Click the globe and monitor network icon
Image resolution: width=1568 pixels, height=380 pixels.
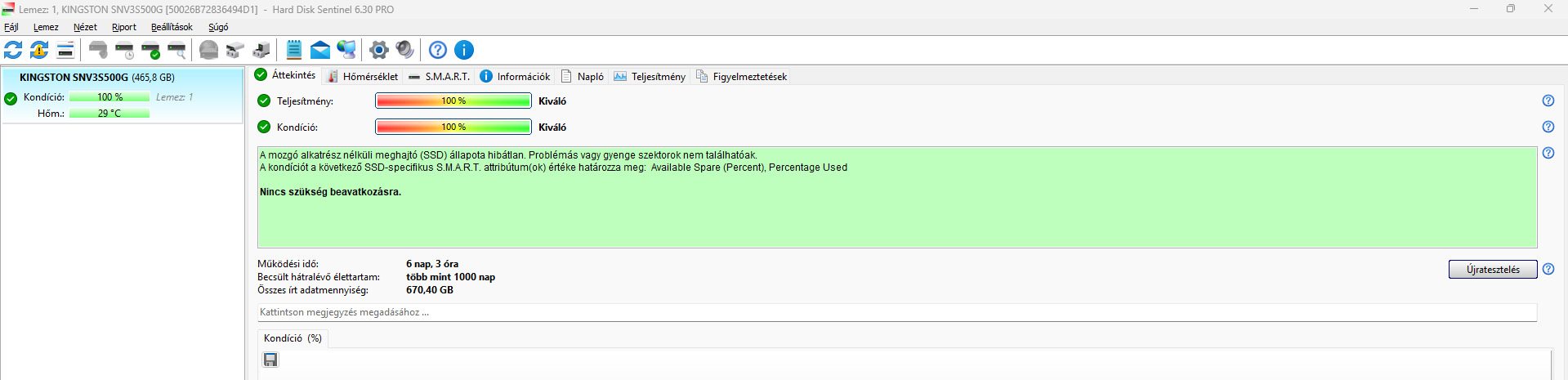[346, 50]
